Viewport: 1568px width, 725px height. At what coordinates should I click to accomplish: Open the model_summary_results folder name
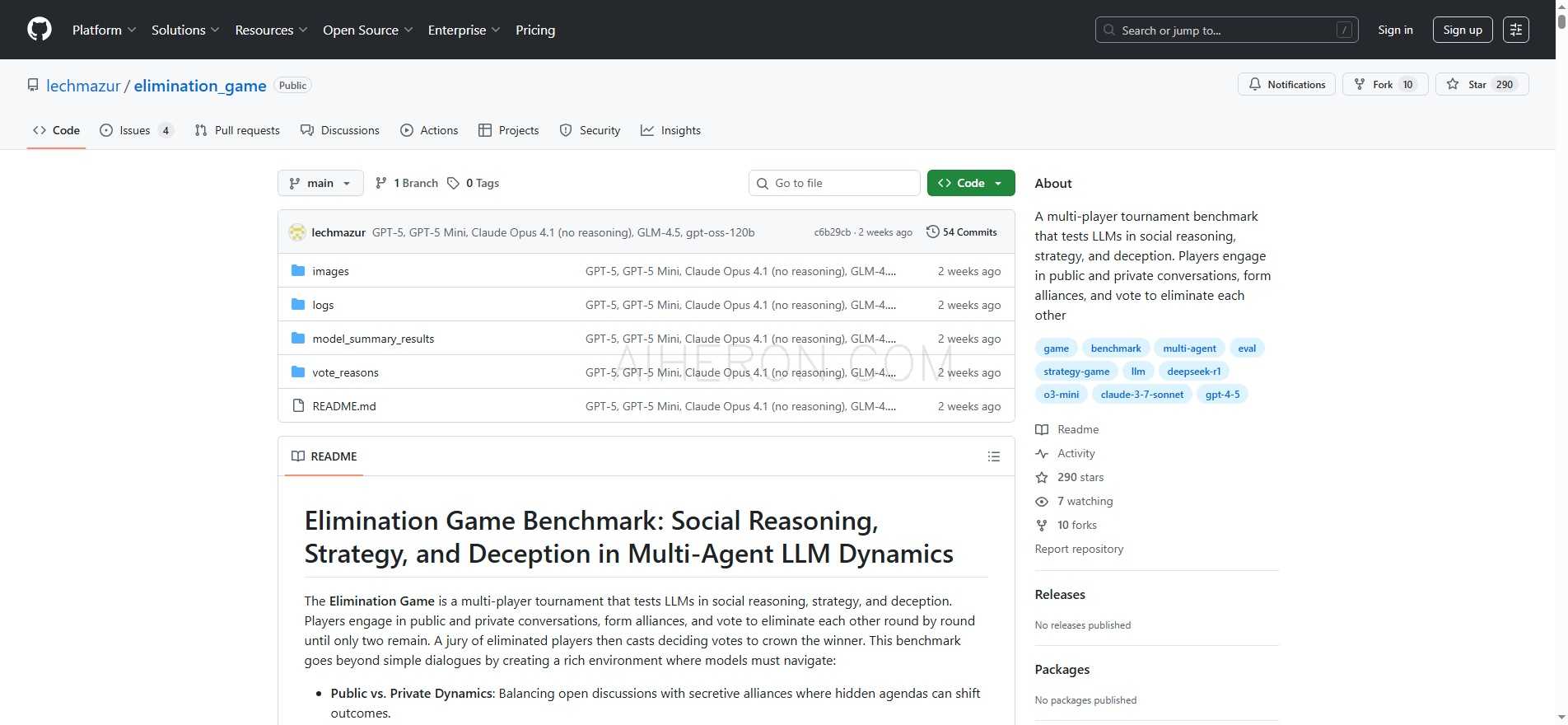tap(373, 339)
